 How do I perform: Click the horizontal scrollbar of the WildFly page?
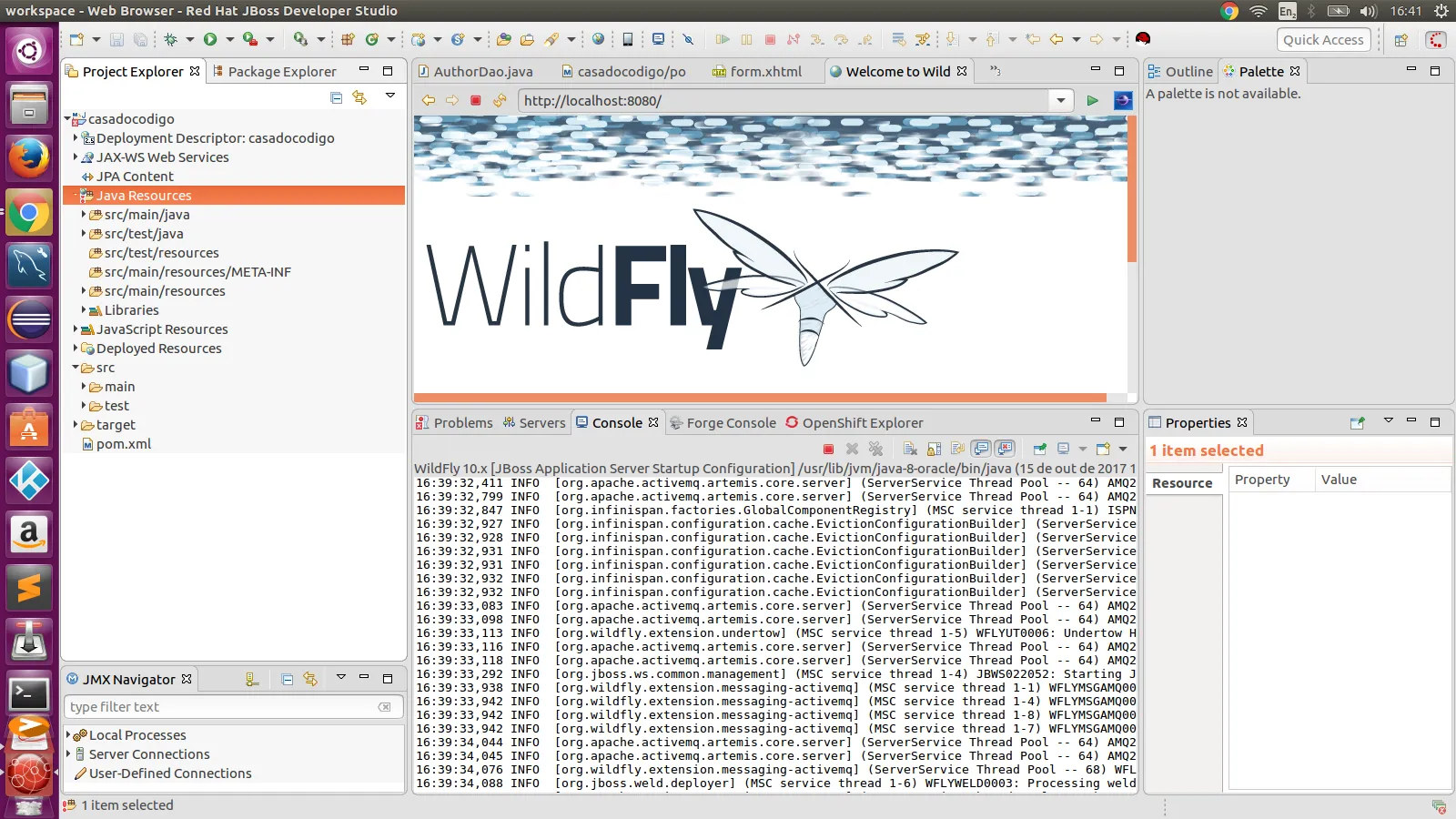[x=760, y=398]
